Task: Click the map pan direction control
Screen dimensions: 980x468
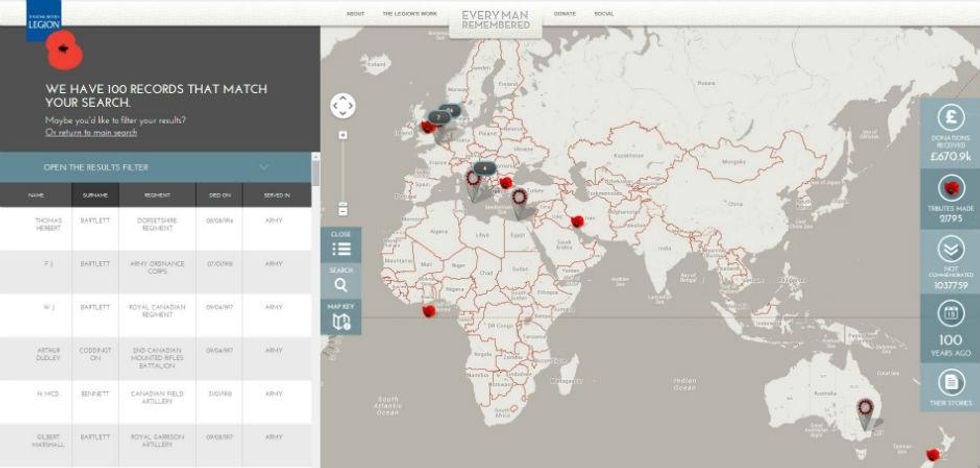Action: coord(342,106)
